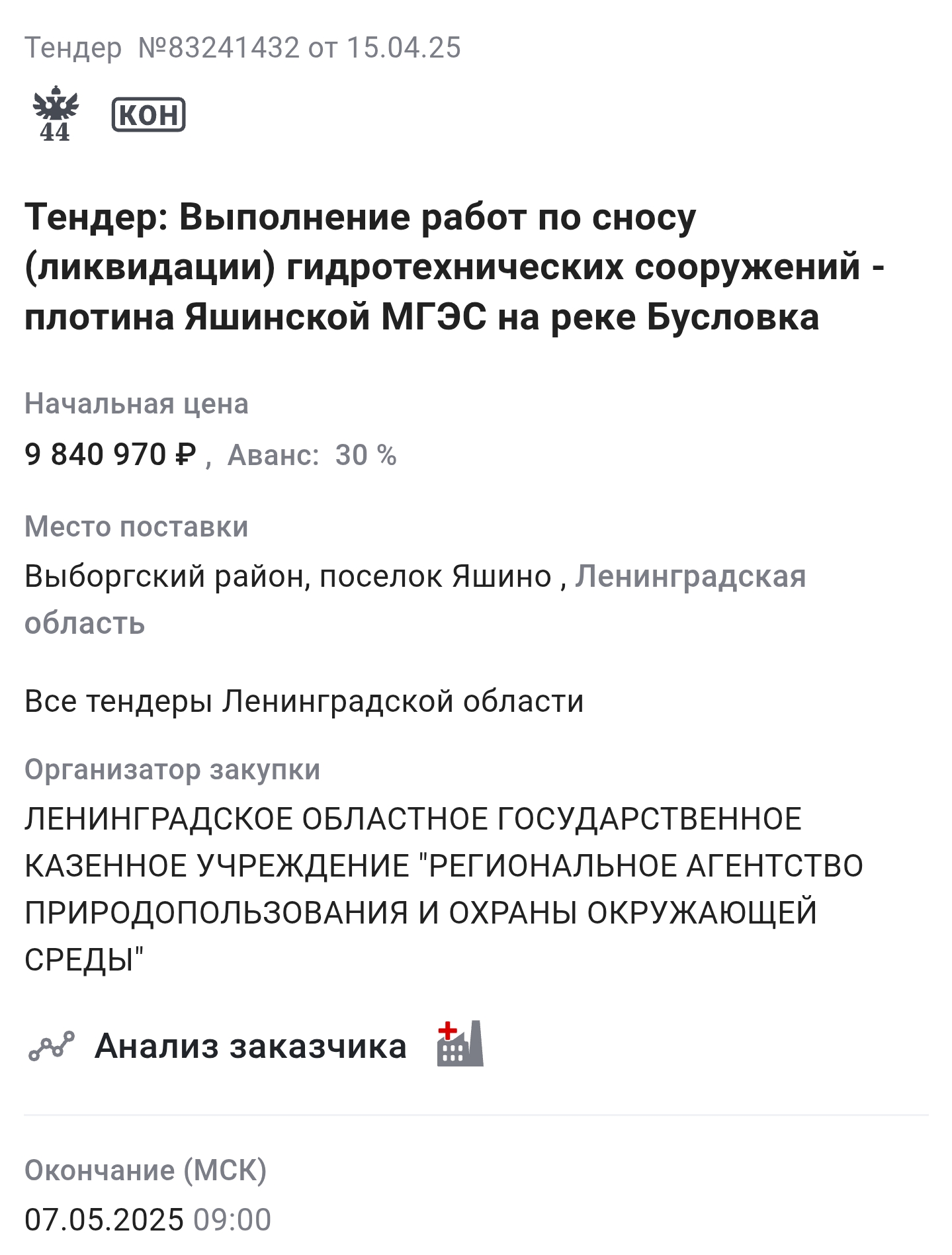Click the end date 07.05.2025
The image size is (952, 1255).
104,1219
